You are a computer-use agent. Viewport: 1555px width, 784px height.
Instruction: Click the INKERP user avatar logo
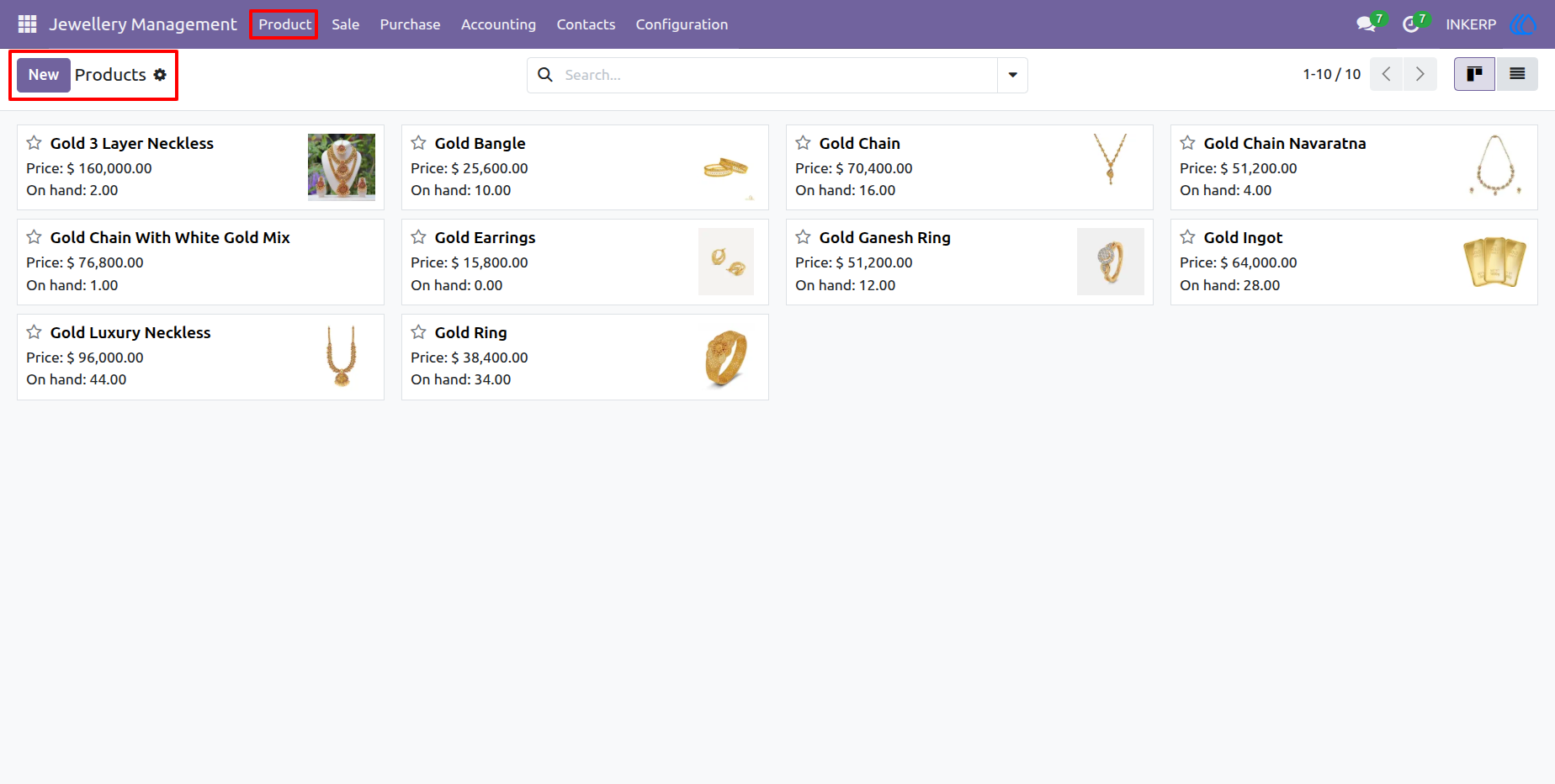(x=1523, y=24)
